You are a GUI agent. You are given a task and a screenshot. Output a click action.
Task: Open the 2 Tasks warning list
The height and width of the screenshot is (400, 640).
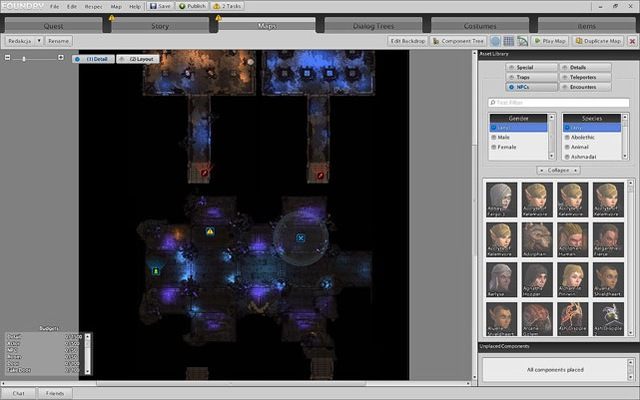228,6
